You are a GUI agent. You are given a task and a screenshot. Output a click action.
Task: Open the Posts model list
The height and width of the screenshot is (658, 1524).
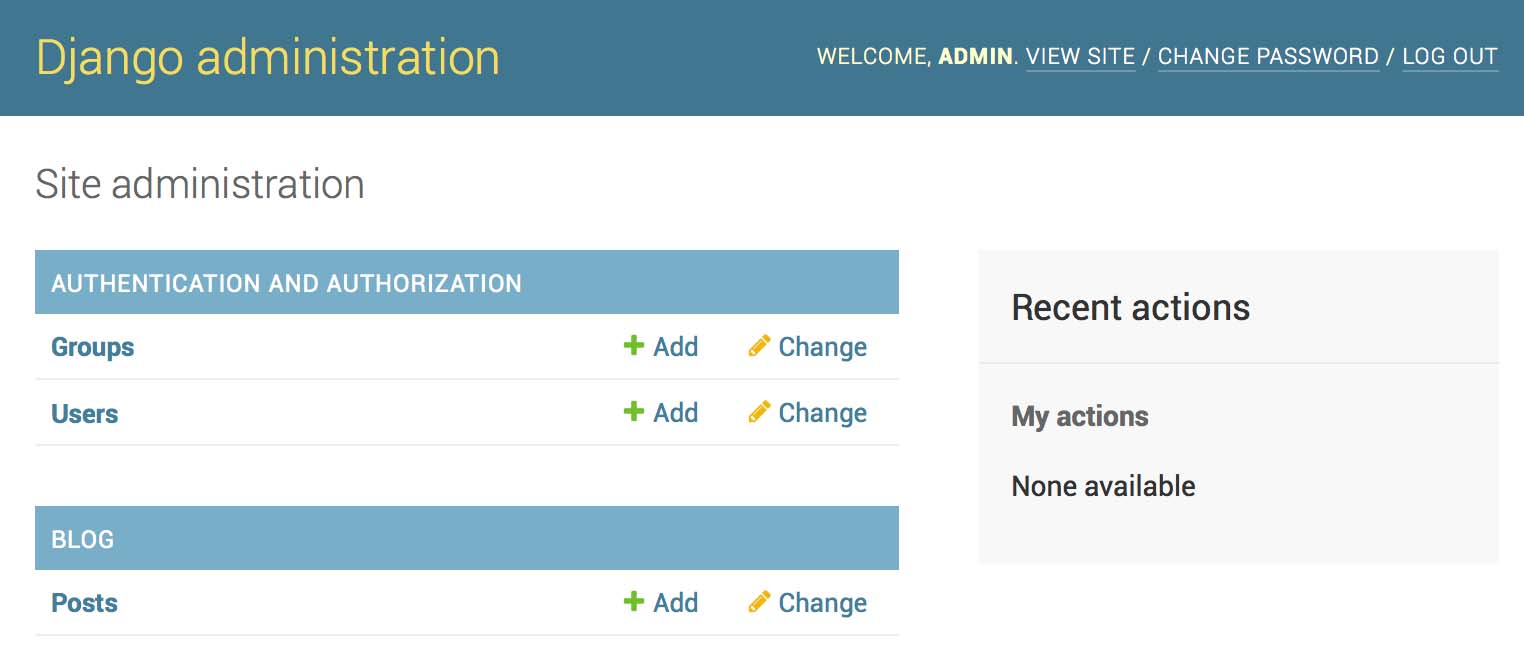pos(85,603)
